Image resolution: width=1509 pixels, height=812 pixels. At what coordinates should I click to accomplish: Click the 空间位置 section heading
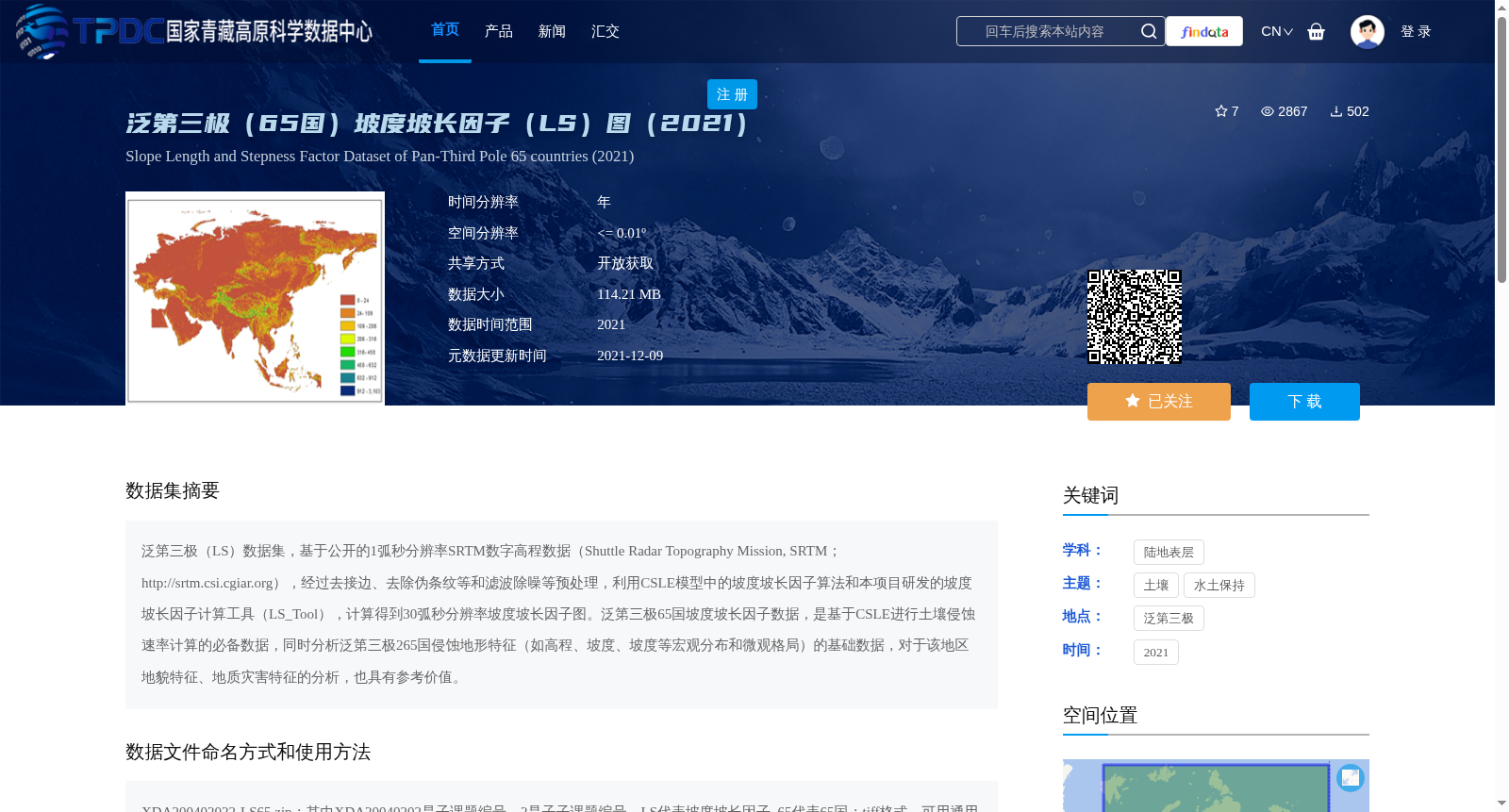click(x=1100, y=715)
